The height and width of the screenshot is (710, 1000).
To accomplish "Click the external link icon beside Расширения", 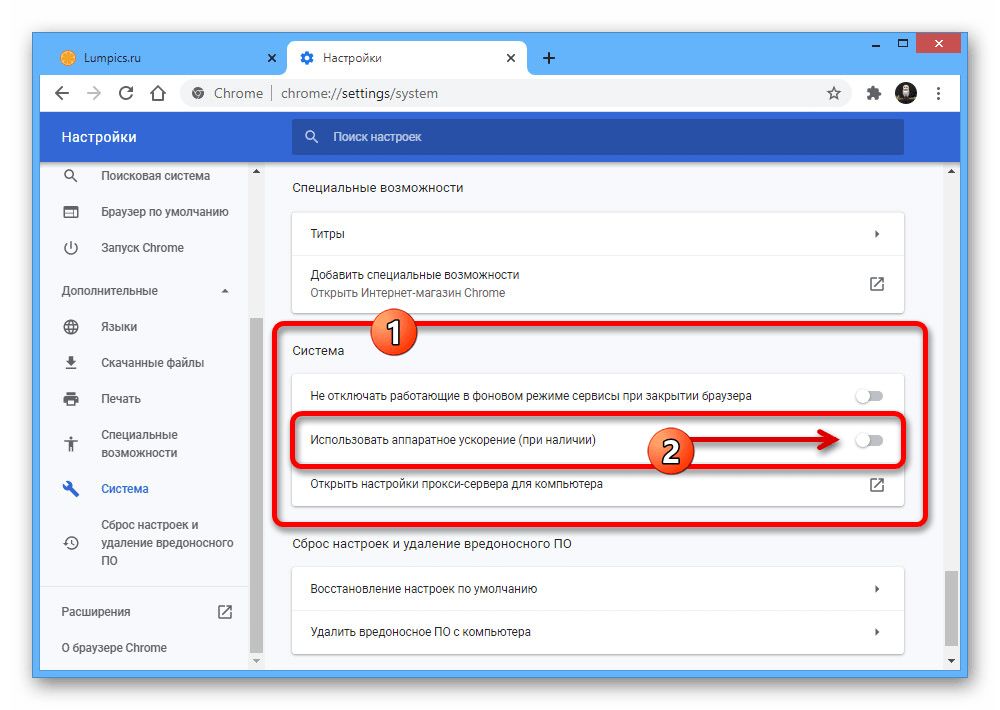I will coord(224,612).
